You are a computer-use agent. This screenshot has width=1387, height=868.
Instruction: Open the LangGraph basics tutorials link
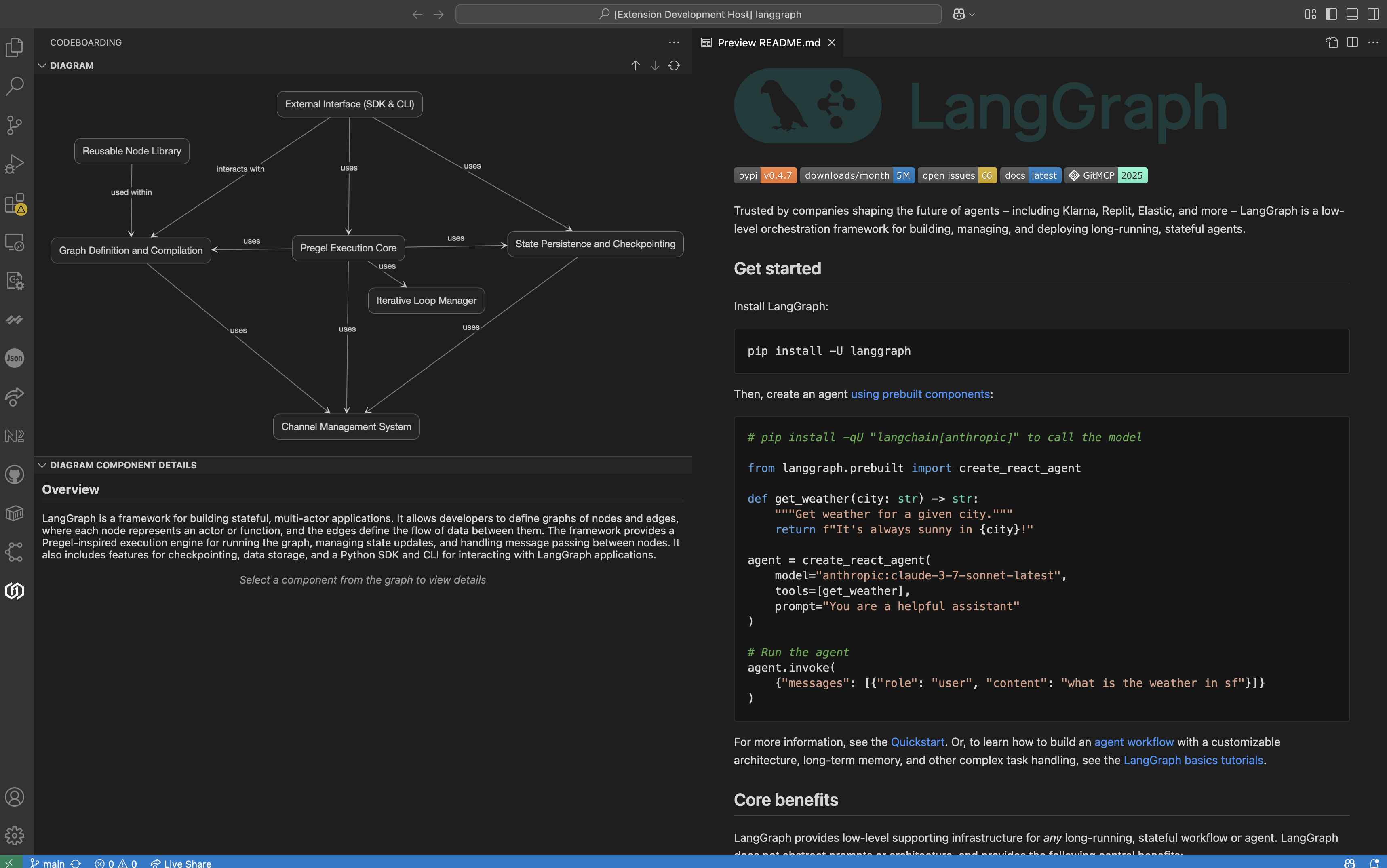tap(1193, 760)
